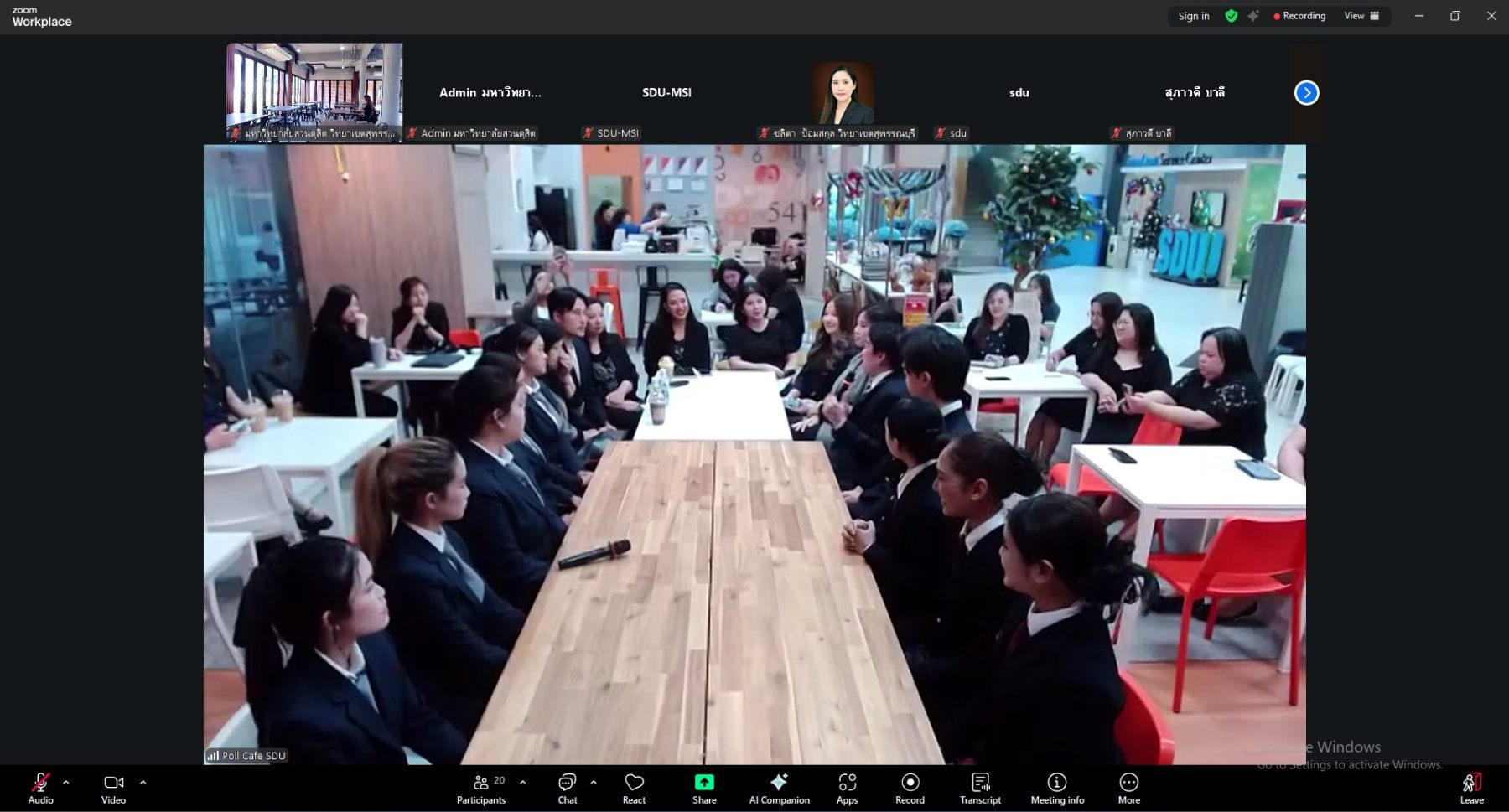Click Sign in at the top
The width and height of the screenshot is (1509, 812).
point(1194,16)
